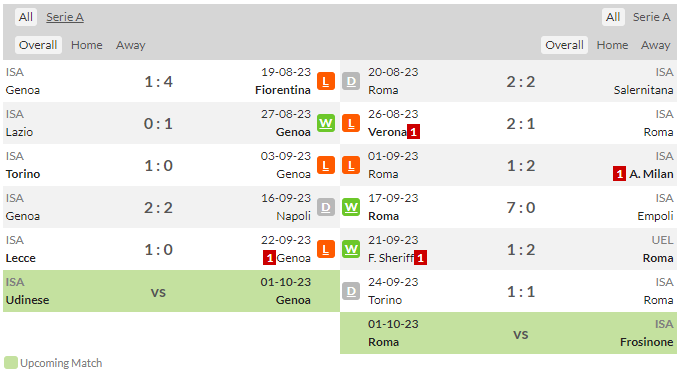
Task: Click the red card icon beside A. Milan
Action: (619, 174)
